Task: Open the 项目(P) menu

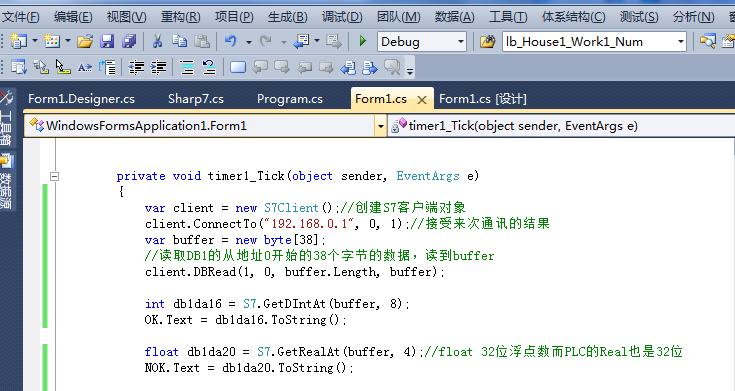Action: [234, 17]
